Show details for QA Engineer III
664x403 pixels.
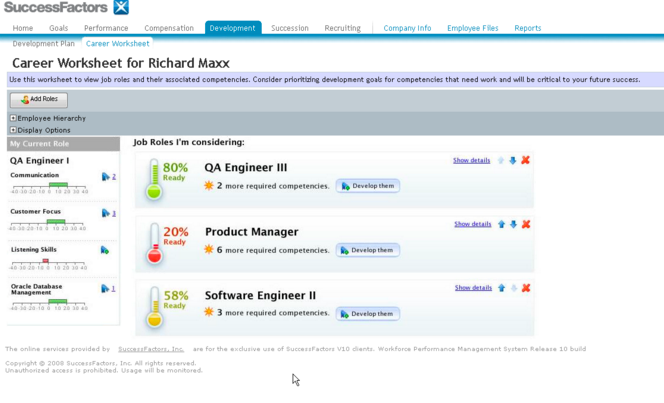pos(471,160)
